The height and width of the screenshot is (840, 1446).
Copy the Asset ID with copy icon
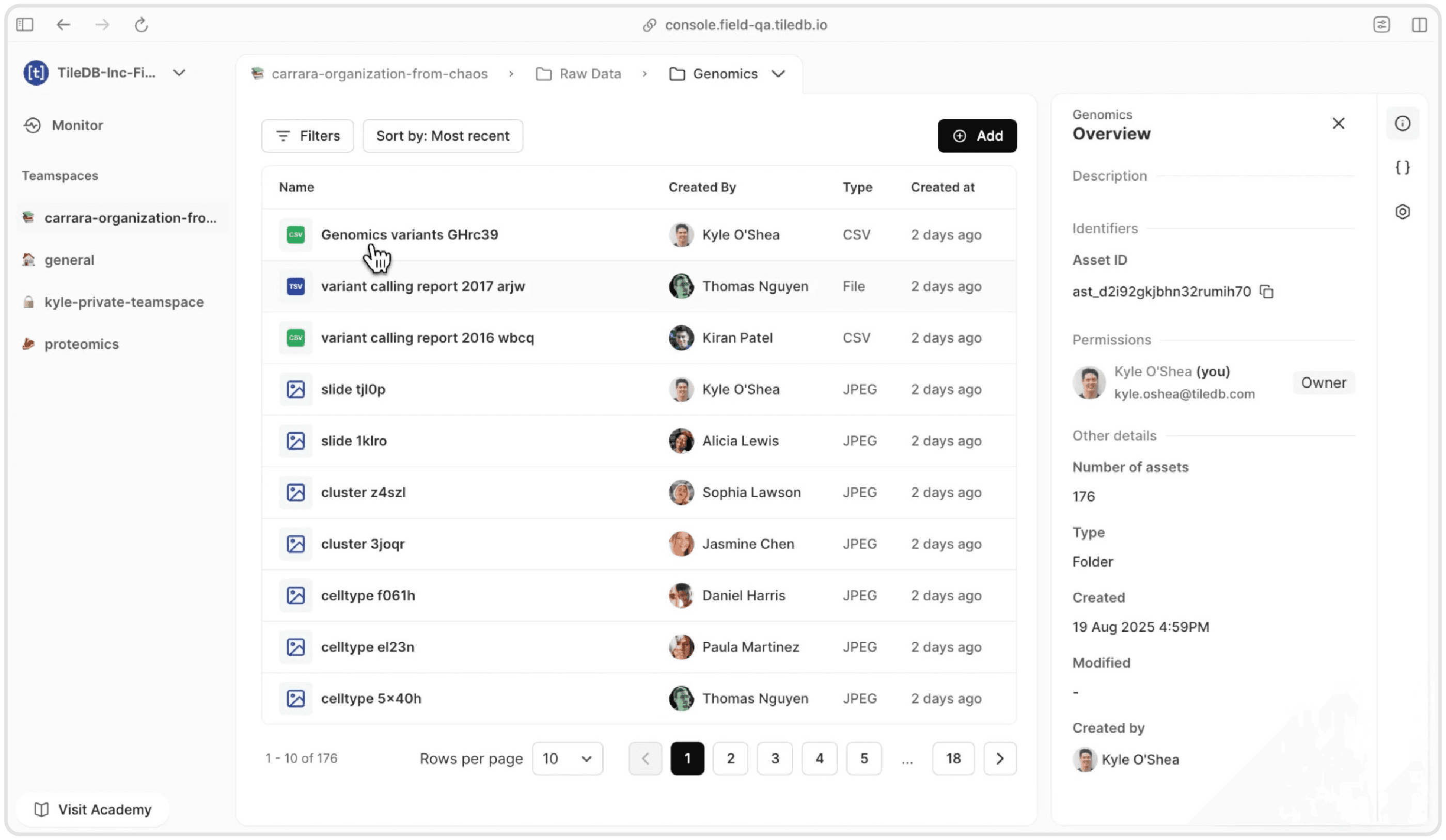point(1266,292)
